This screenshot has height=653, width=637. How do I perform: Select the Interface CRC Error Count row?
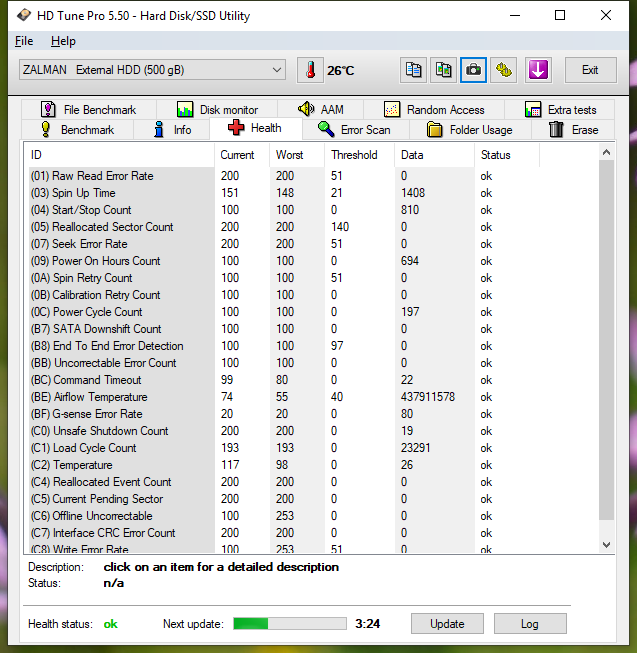coord(283,533)
